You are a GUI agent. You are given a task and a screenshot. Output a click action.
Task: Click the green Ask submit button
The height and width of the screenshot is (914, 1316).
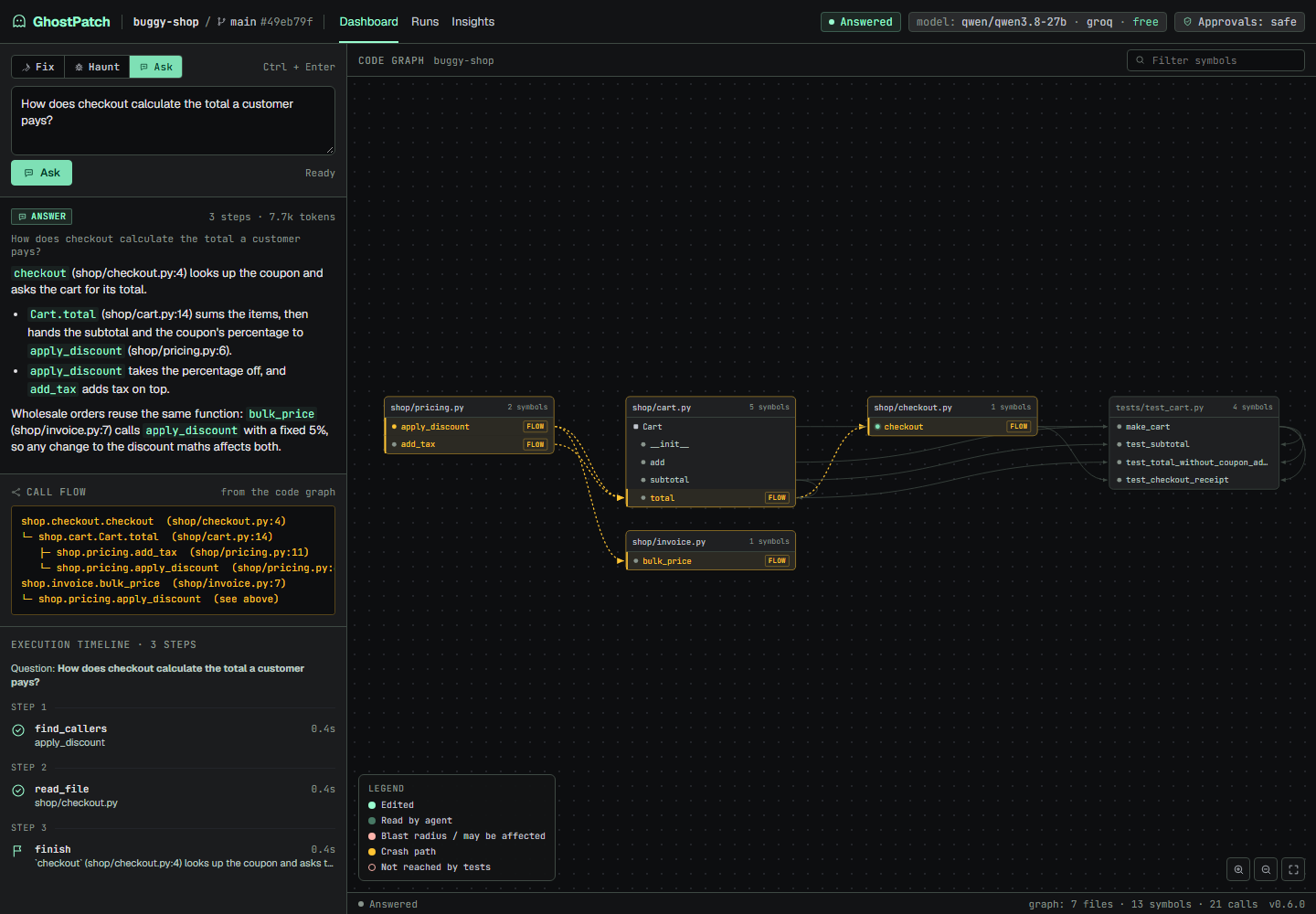click(x=41, y=173)
